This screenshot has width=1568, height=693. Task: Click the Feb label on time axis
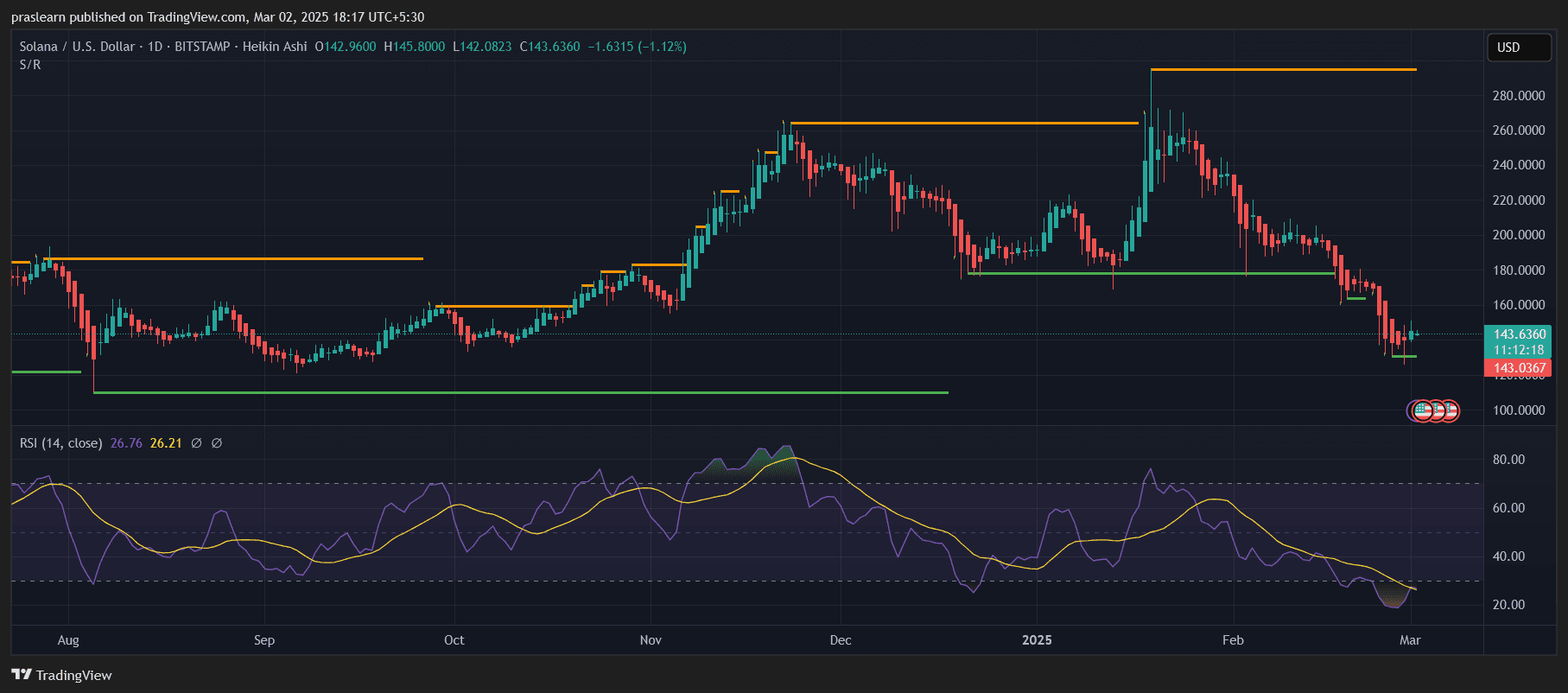1233,640
